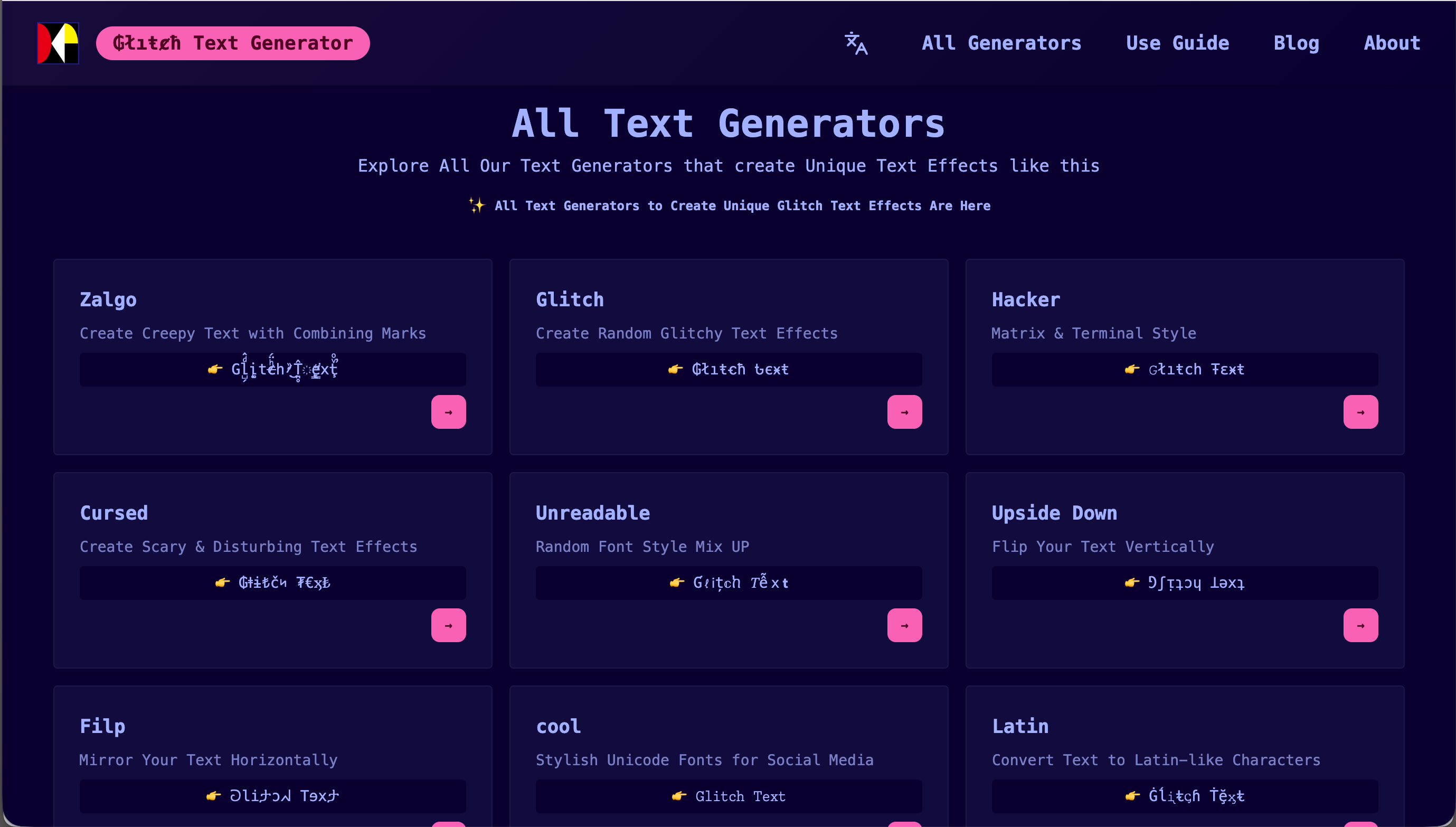Click the Upside Down flipped text preview
The height and width of the screenshot is (827, 1456).
click(1184, 583)
